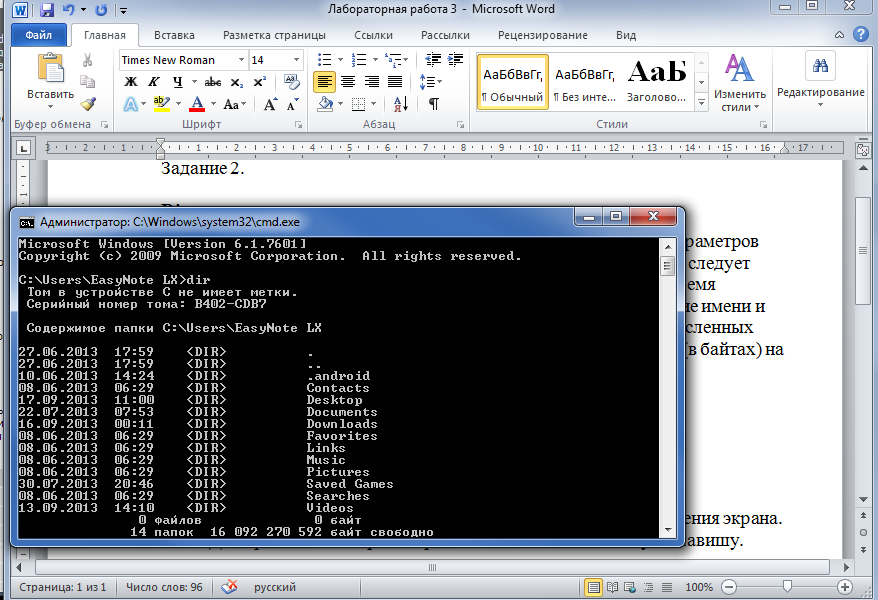This screenshot has height=600, width=878.
Task: Click the Paste (Вставить) clipboard icon
Action: [50, 68]
